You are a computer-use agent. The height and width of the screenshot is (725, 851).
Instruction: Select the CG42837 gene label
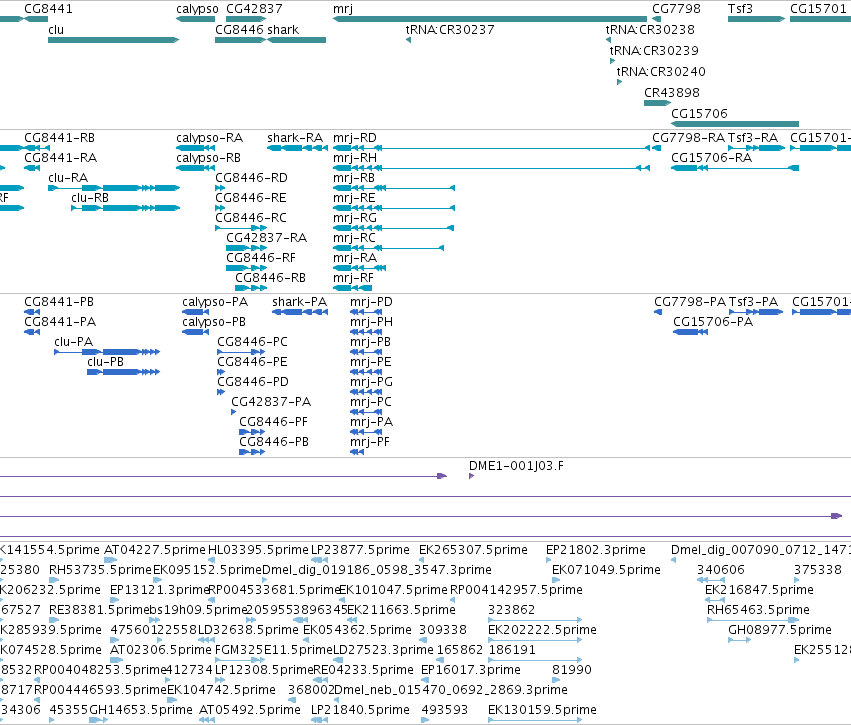(254, 9)
